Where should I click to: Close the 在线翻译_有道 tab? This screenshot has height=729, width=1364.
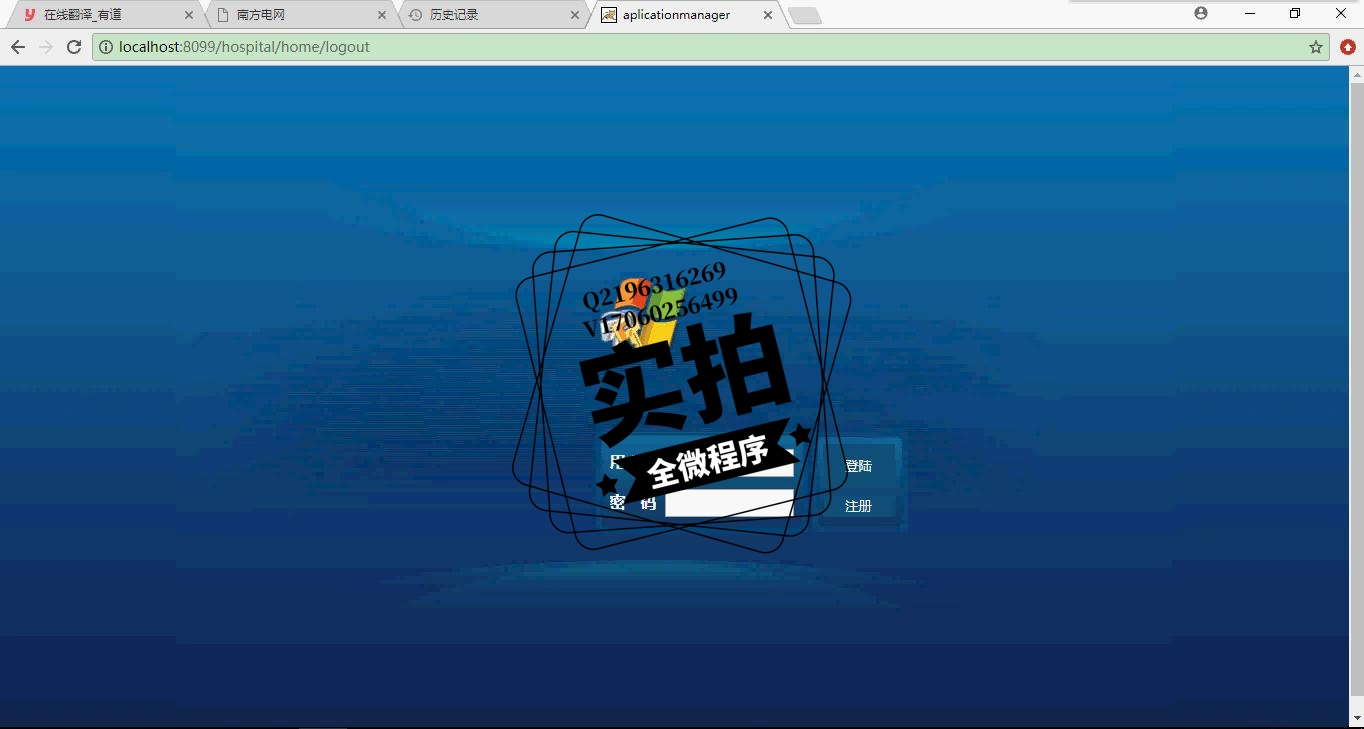click(189, 15)
